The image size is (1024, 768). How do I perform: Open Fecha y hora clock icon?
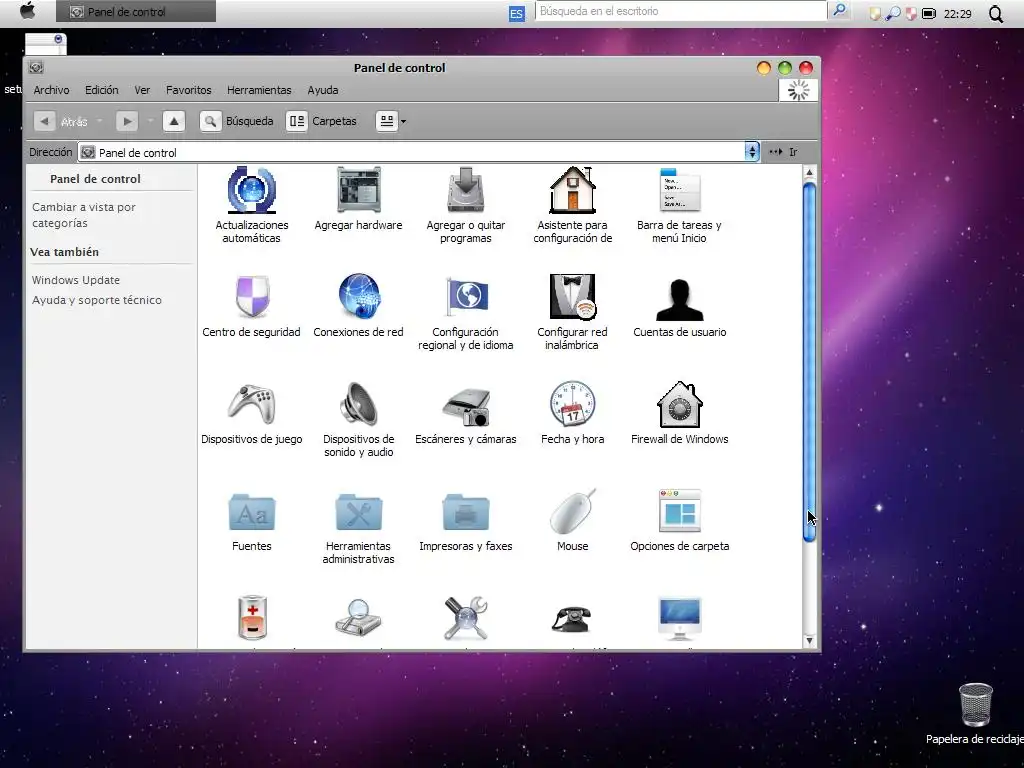coord(572,404)
